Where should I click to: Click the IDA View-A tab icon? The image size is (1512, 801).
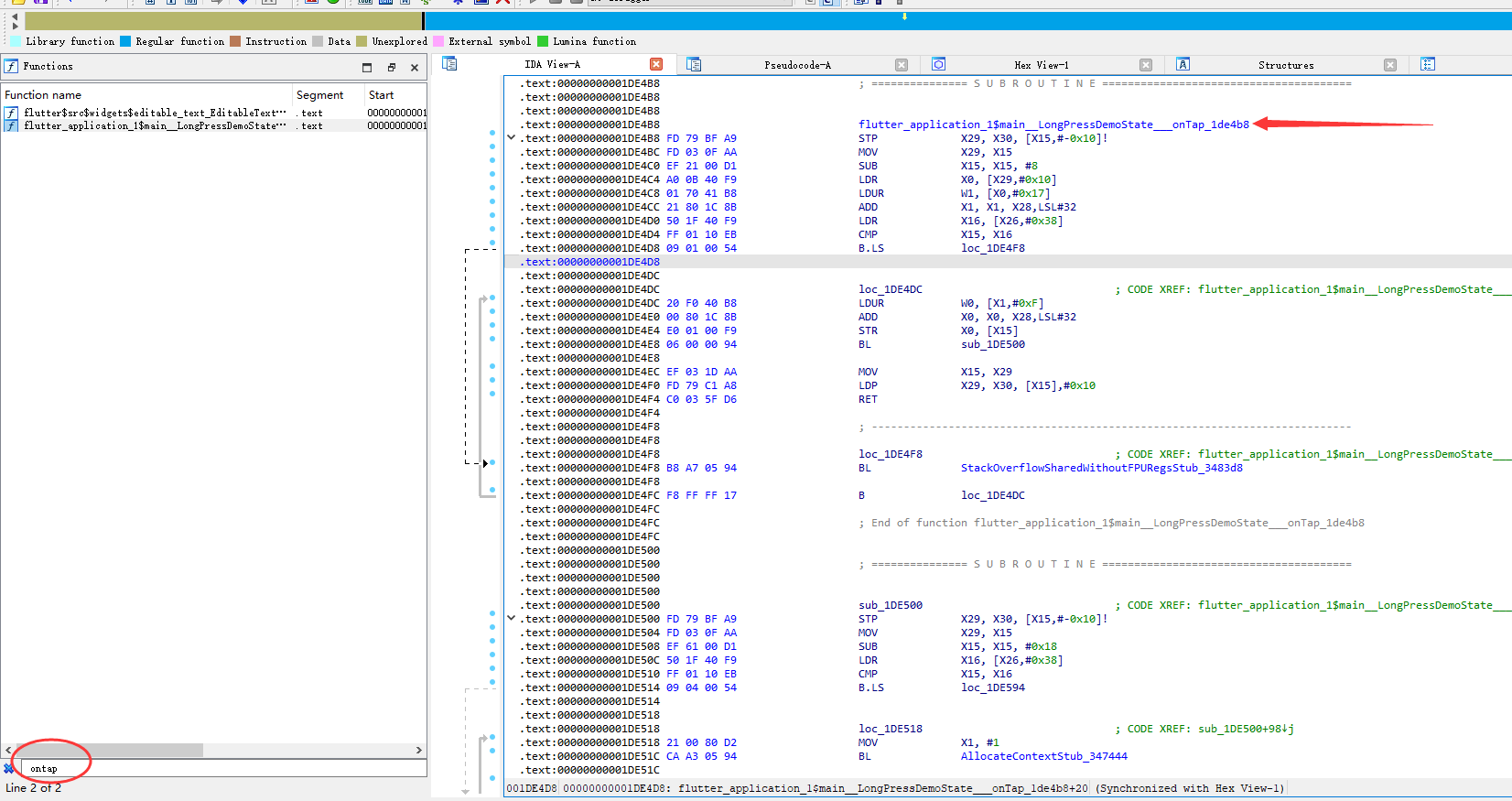[449, 64]
